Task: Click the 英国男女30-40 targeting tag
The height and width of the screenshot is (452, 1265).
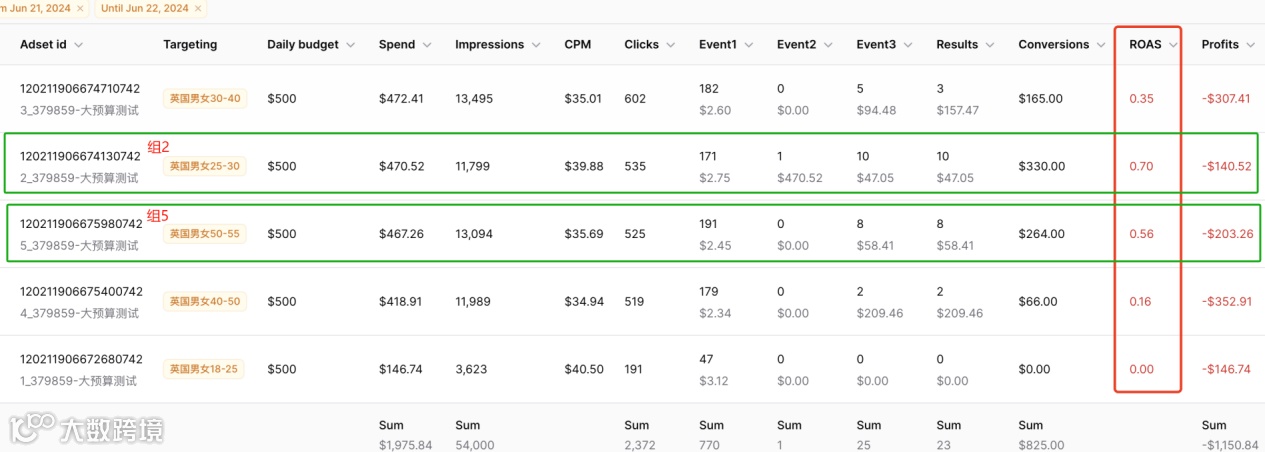Action: tap(204, 99)
